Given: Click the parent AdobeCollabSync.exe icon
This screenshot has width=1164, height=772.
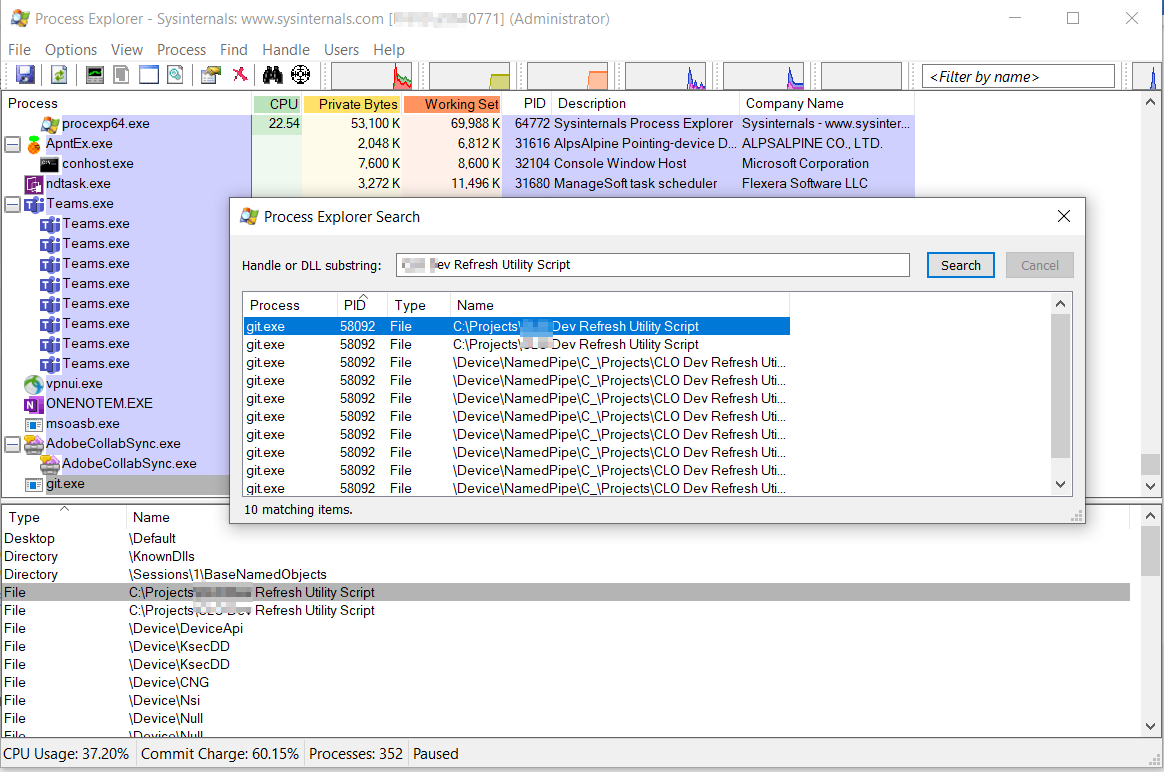Looking at the screenshot, I should click(33, 444).
